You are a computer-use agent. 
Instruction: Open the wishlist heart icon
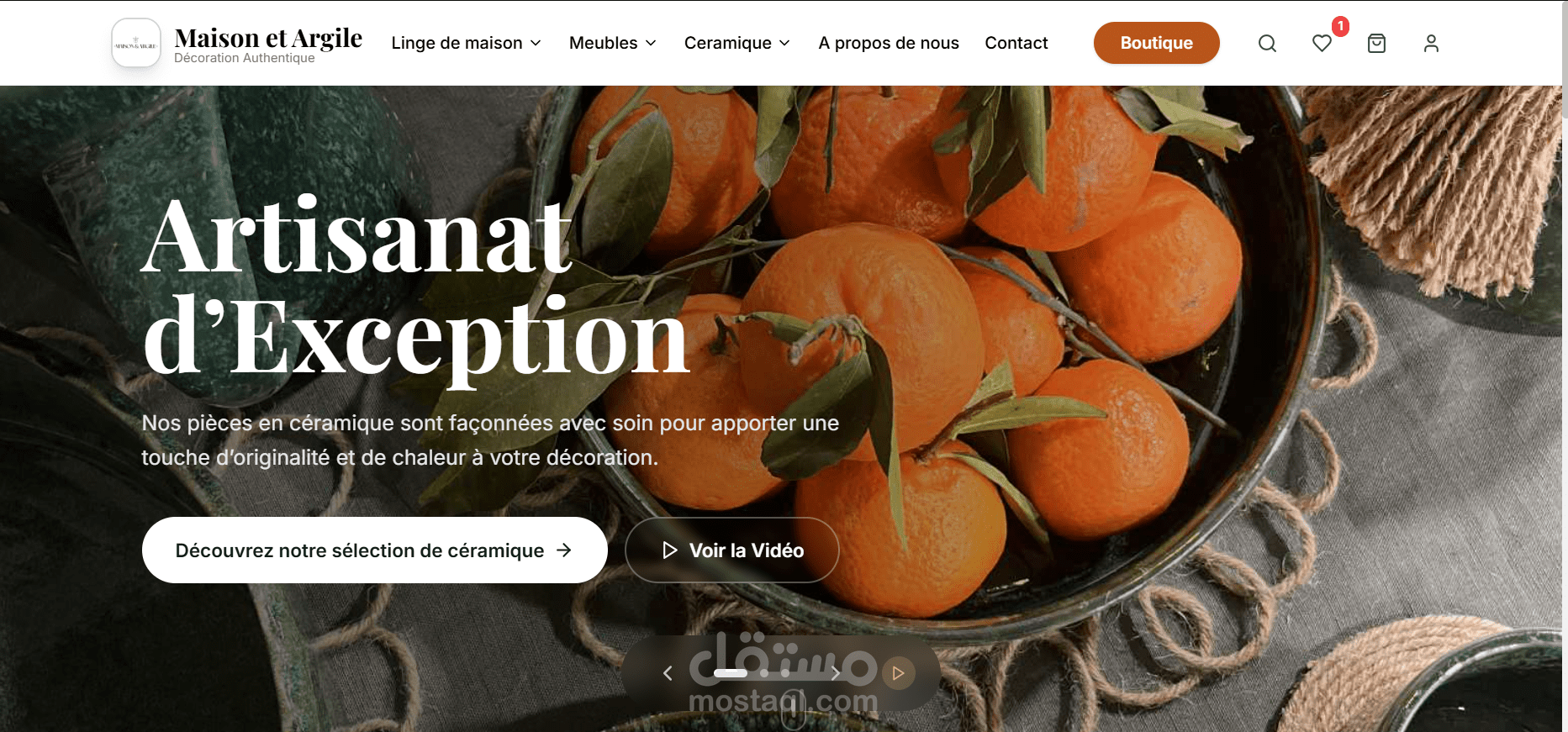coord(1322,43)
